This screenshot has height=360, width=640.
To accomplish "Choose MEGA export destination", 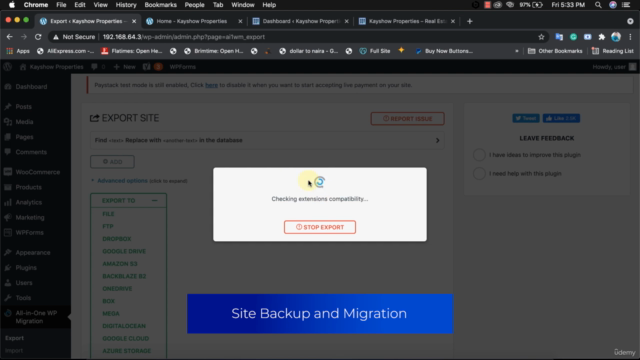I will pos(111,313).
